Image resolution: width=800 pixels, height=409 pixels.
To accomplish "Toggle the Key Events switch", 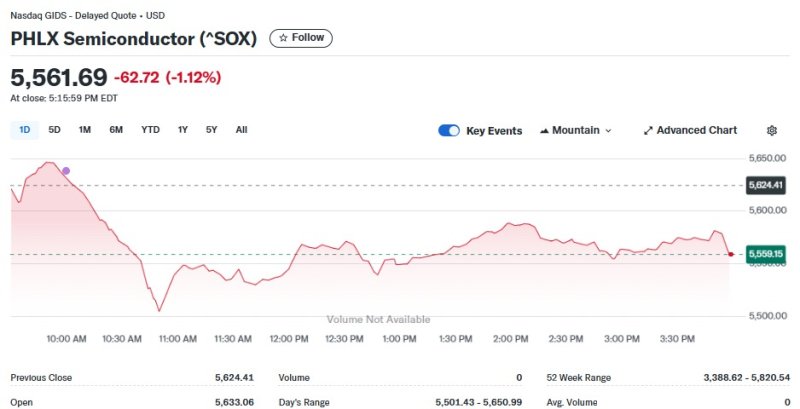I will click(449, 130).
